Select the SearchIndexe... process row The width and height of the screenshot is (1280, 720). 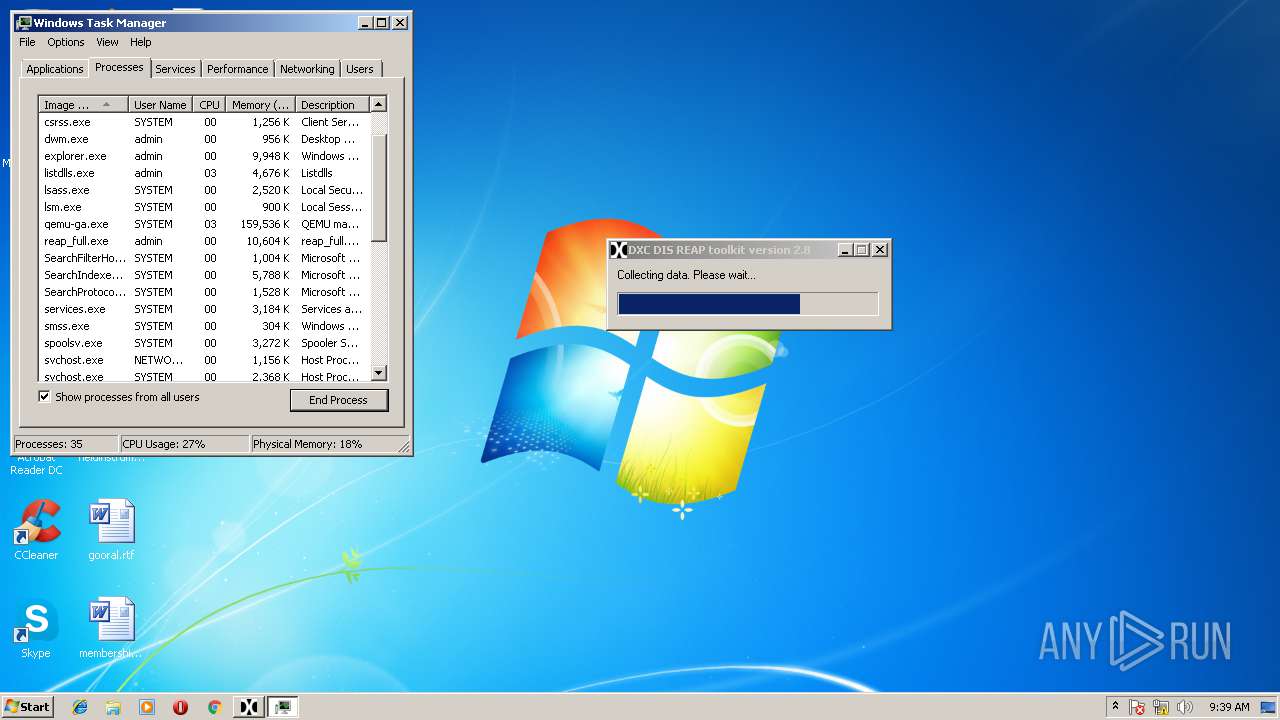coord(204,275)
